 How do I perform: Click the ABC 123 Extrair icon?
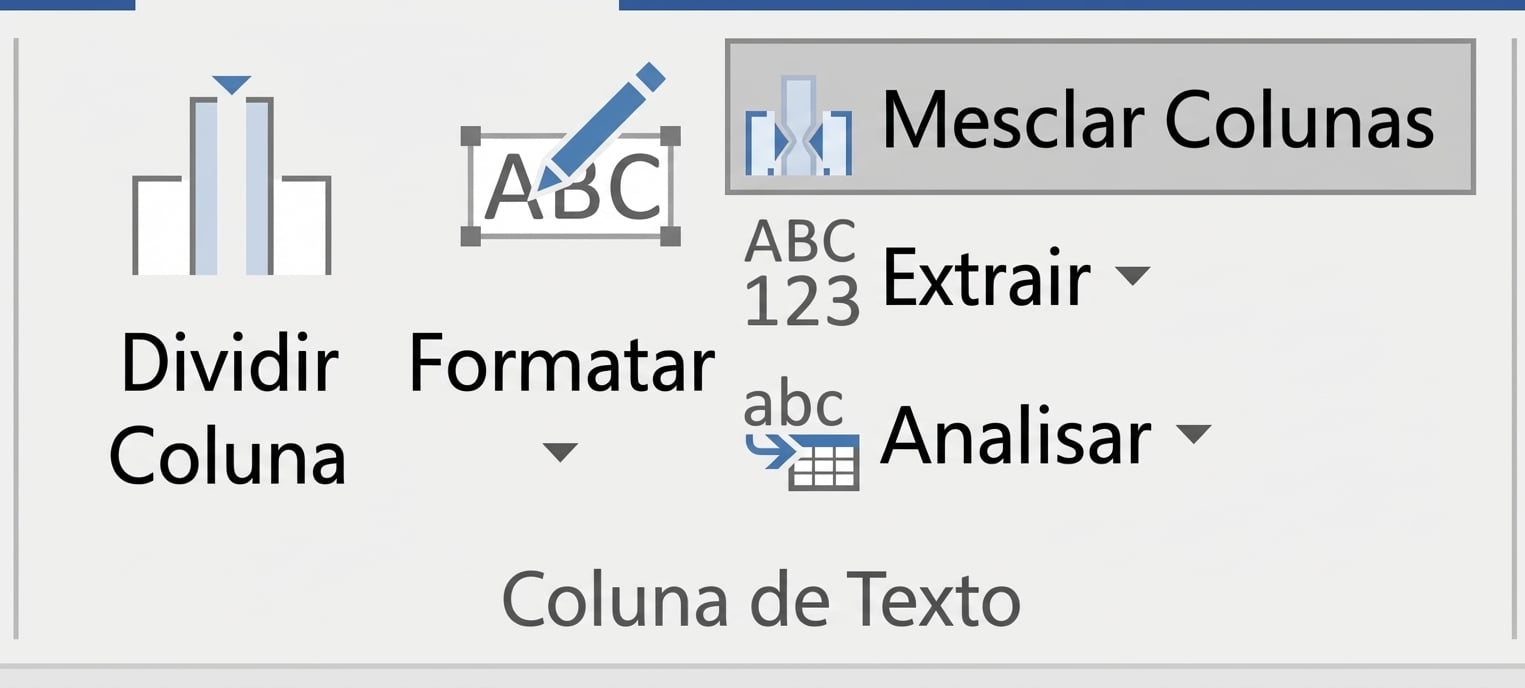click(x=798, y=270)
